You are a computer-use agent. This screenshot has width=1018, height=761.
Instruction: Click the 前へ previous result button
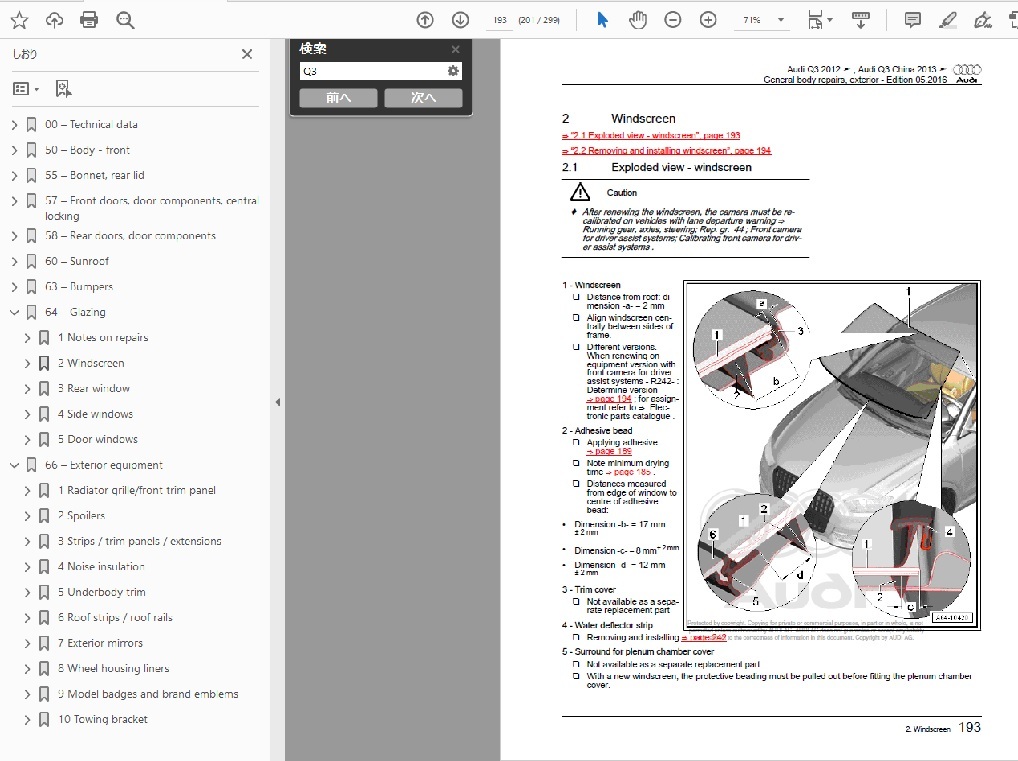(338, 97)
